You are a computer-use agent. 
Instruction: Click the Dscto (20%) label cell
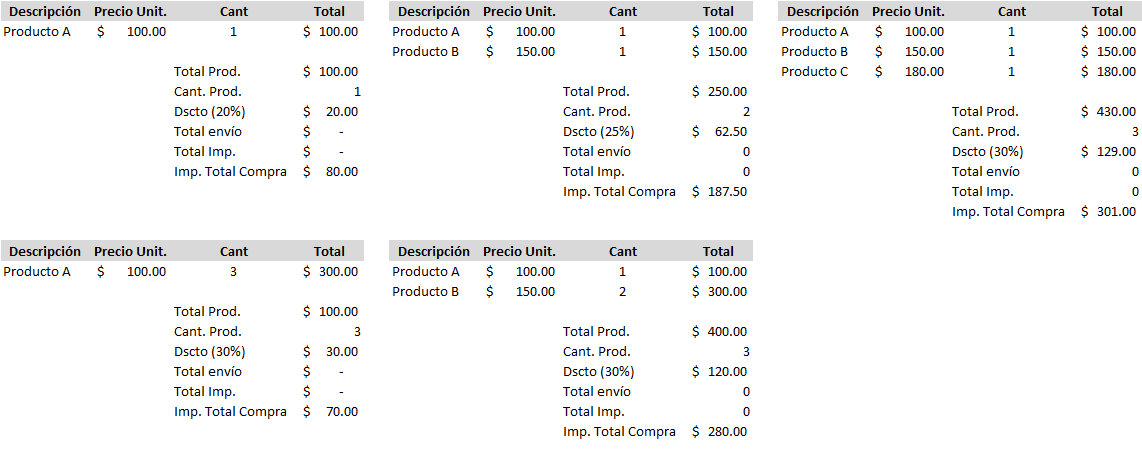coord(208,111)
